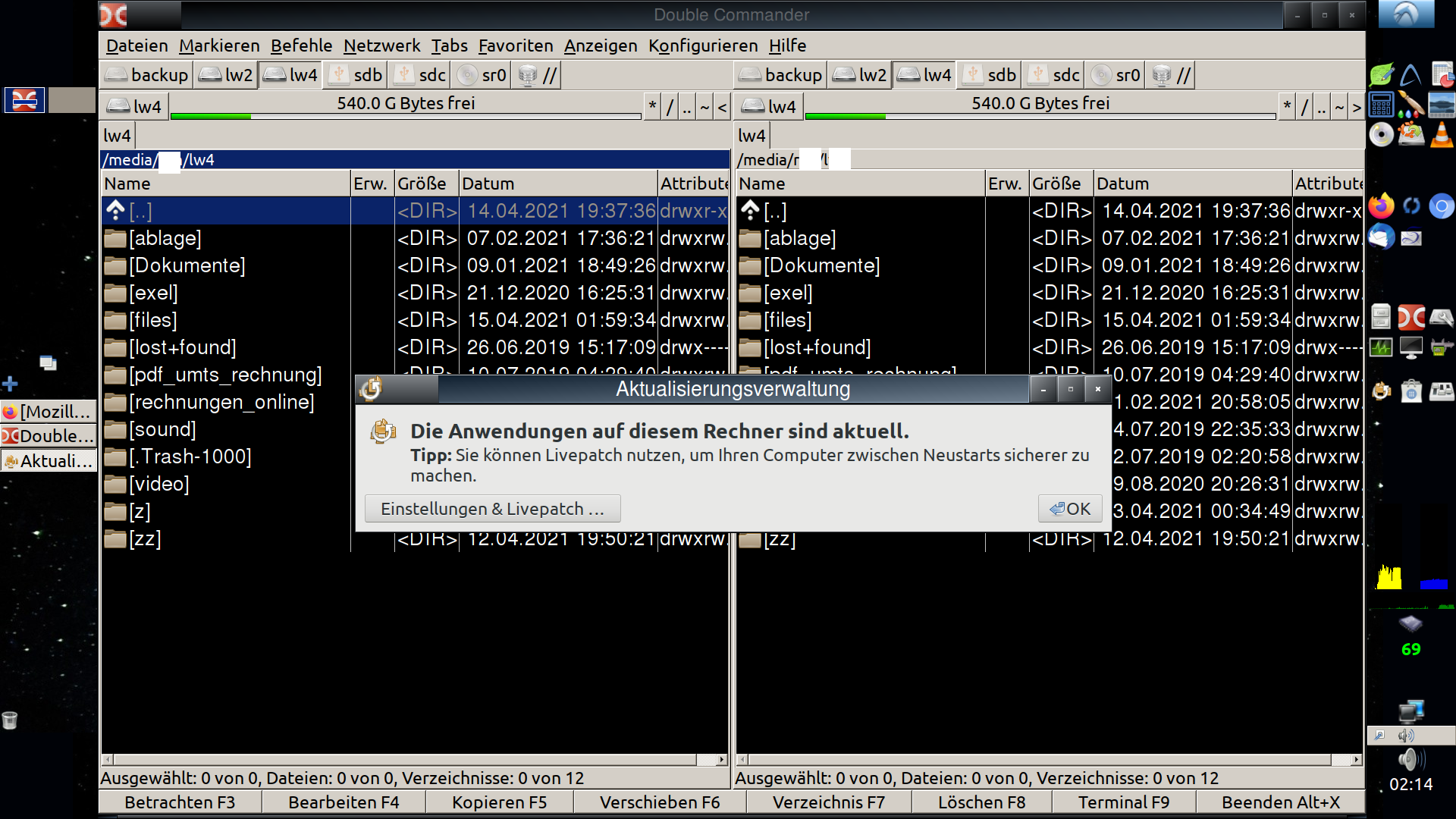Click OK in the Aktualisierungsverwaltung dialog
Viewport: 1456px width, 819px height.
[1069, 509]
